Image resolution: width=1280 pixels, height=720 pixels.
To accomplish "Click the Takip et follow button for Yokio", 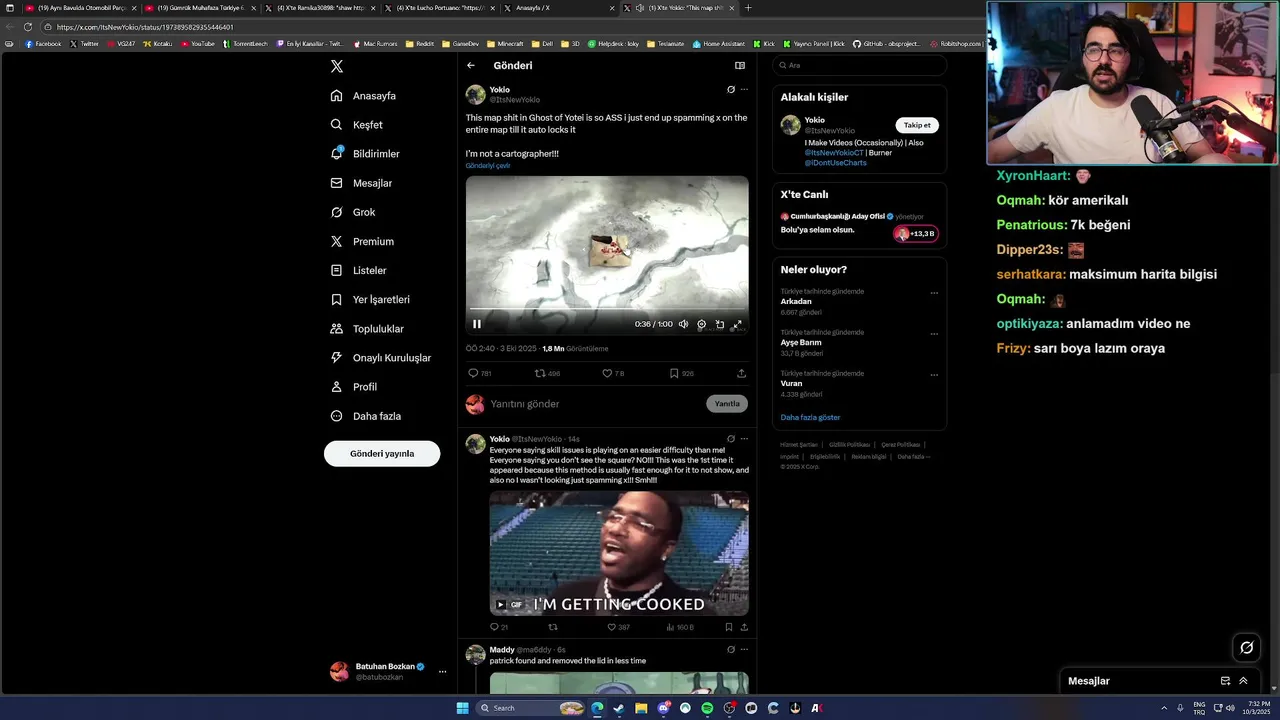I will (917, 125).
